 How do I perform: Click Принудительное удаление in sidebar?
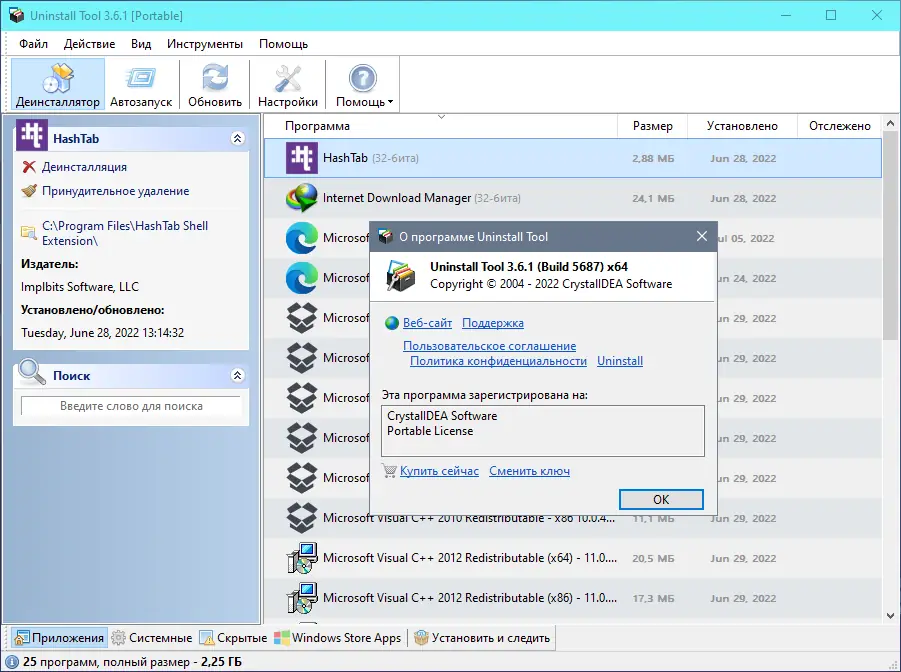click(115, 191)
